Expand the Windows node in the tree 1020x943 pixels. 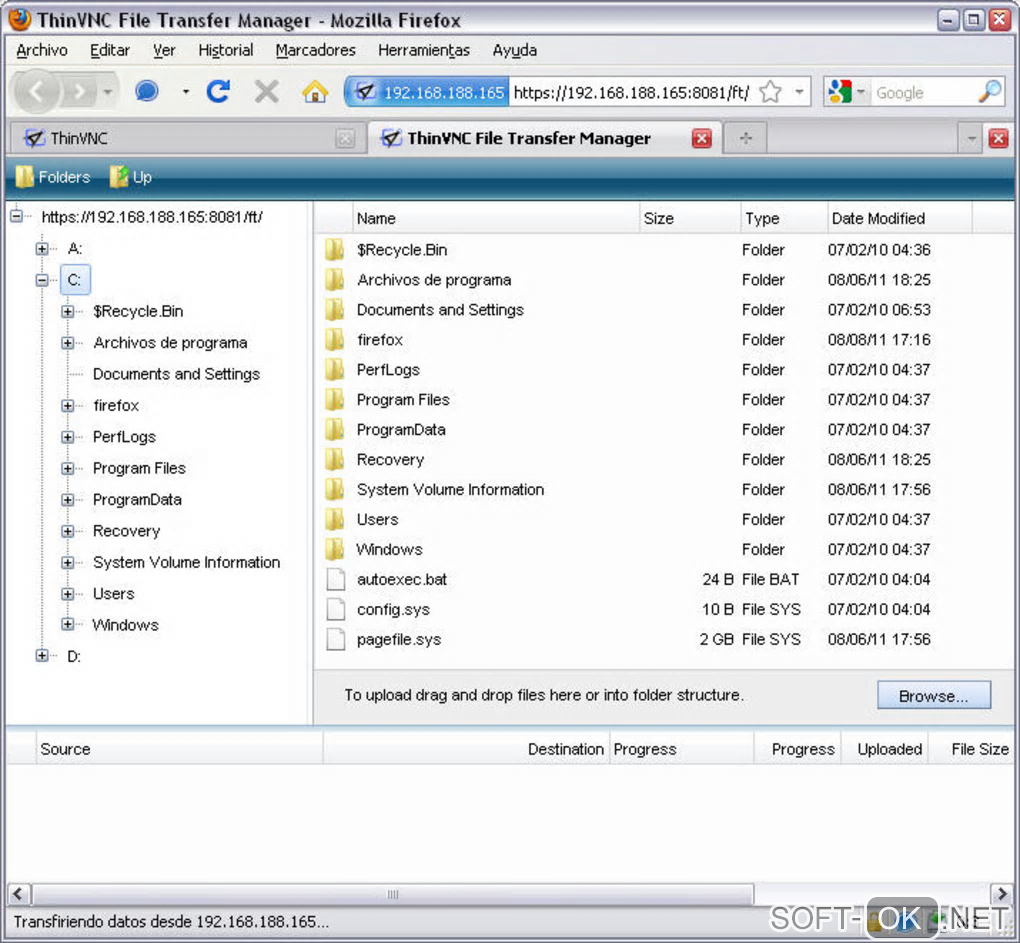68,624
